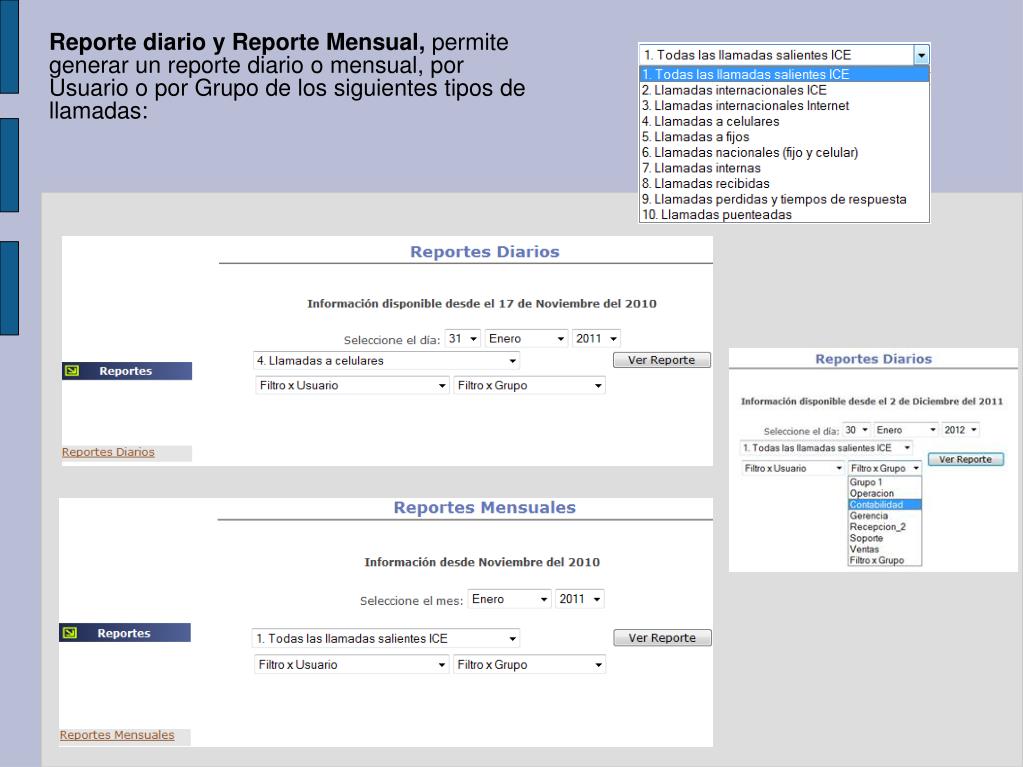Open the day dropdown showing 31
The width and height of the screenshot is (1023, 767).
tap(462, 338)
